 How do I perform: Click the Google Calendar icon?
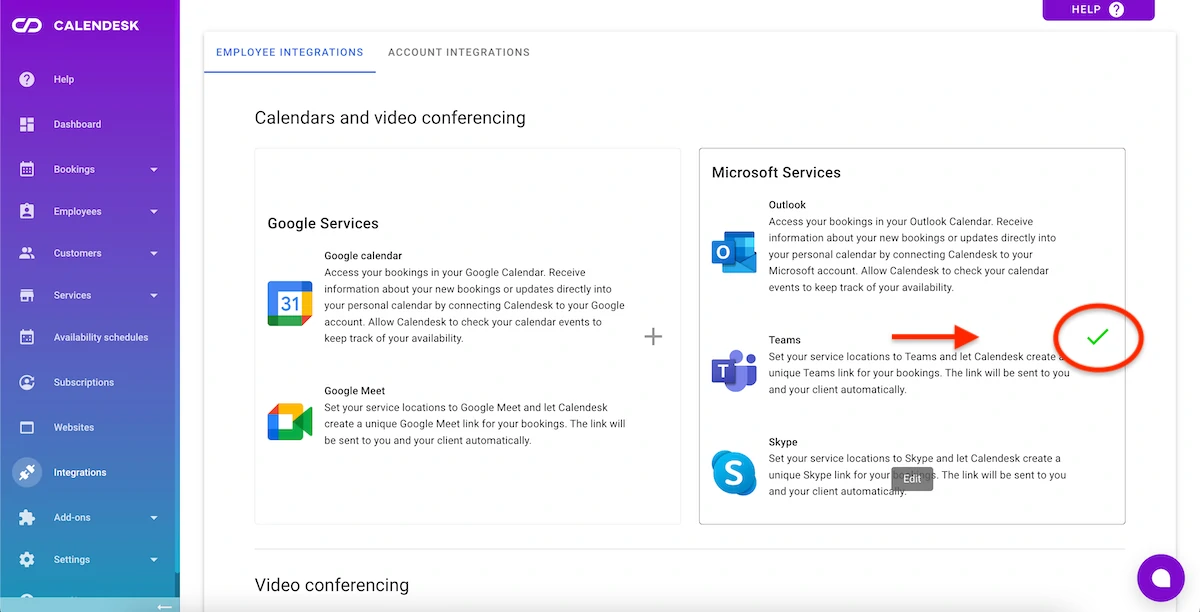(289, 304)
